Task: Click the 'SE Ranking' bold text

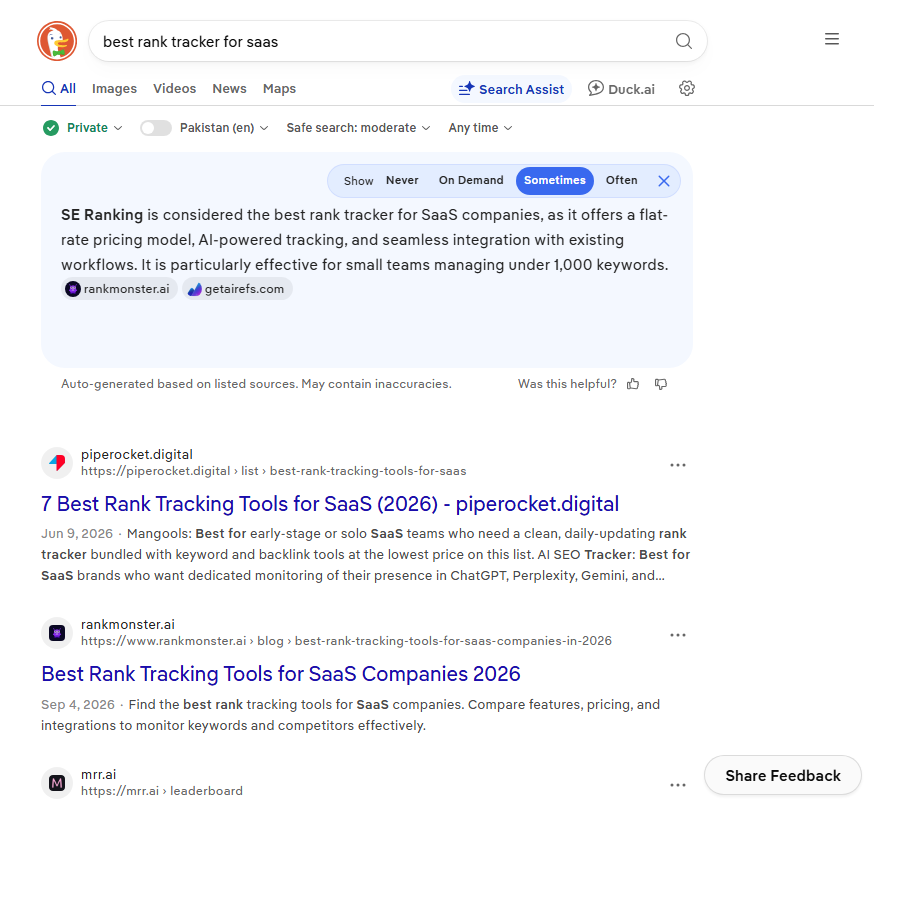Action: (102, 215)
